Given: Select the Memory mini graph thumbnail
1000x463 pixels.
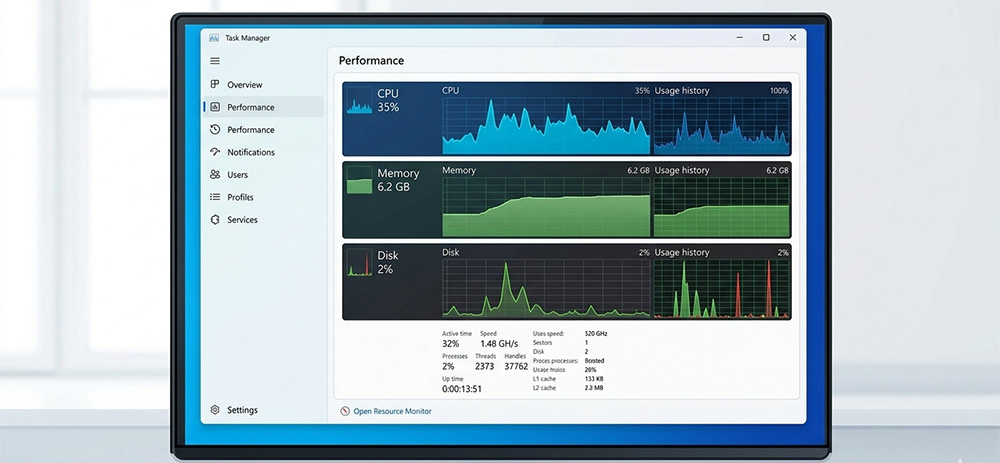Looking at the screenshot, I should 359,180.
